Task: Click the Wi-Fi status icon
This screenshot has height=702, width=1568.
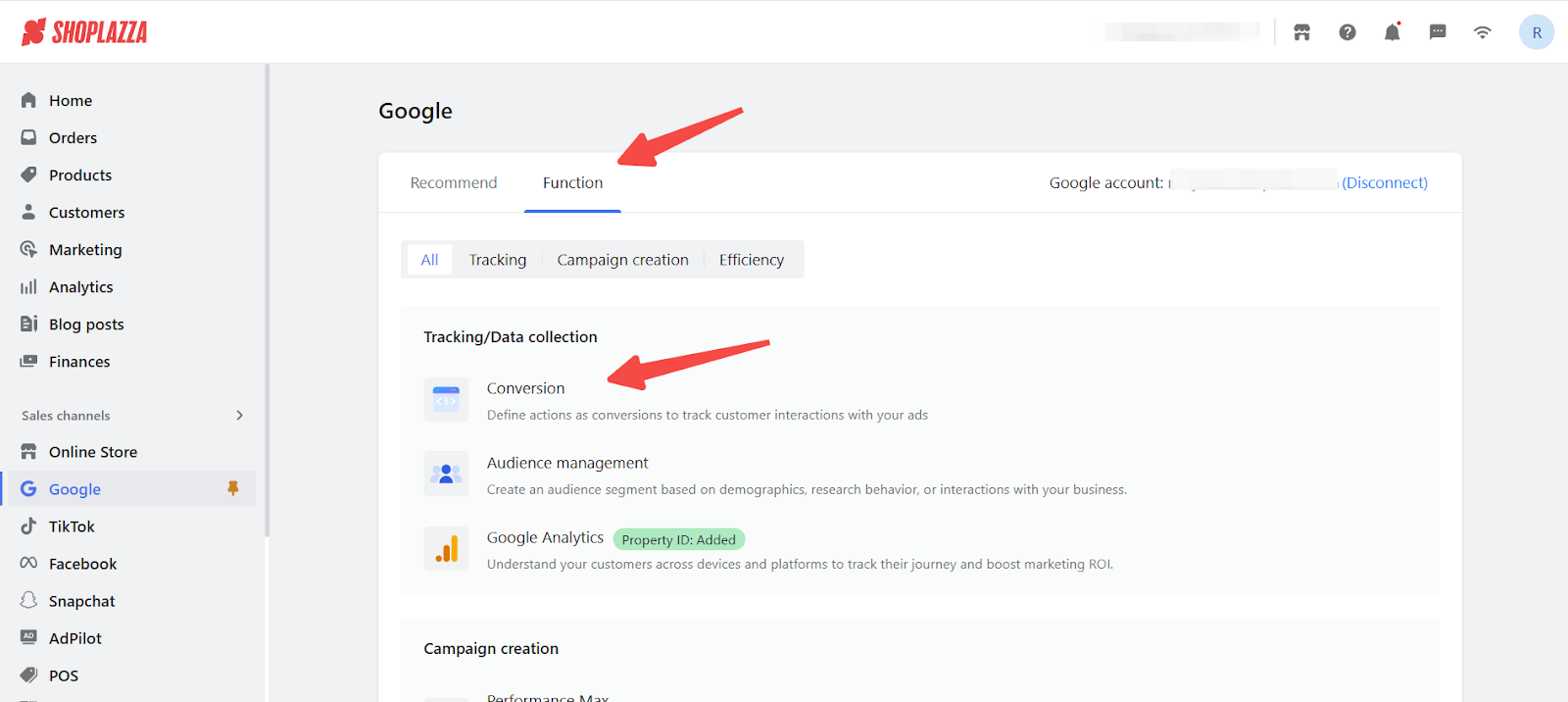Action: pos(1483,32)
